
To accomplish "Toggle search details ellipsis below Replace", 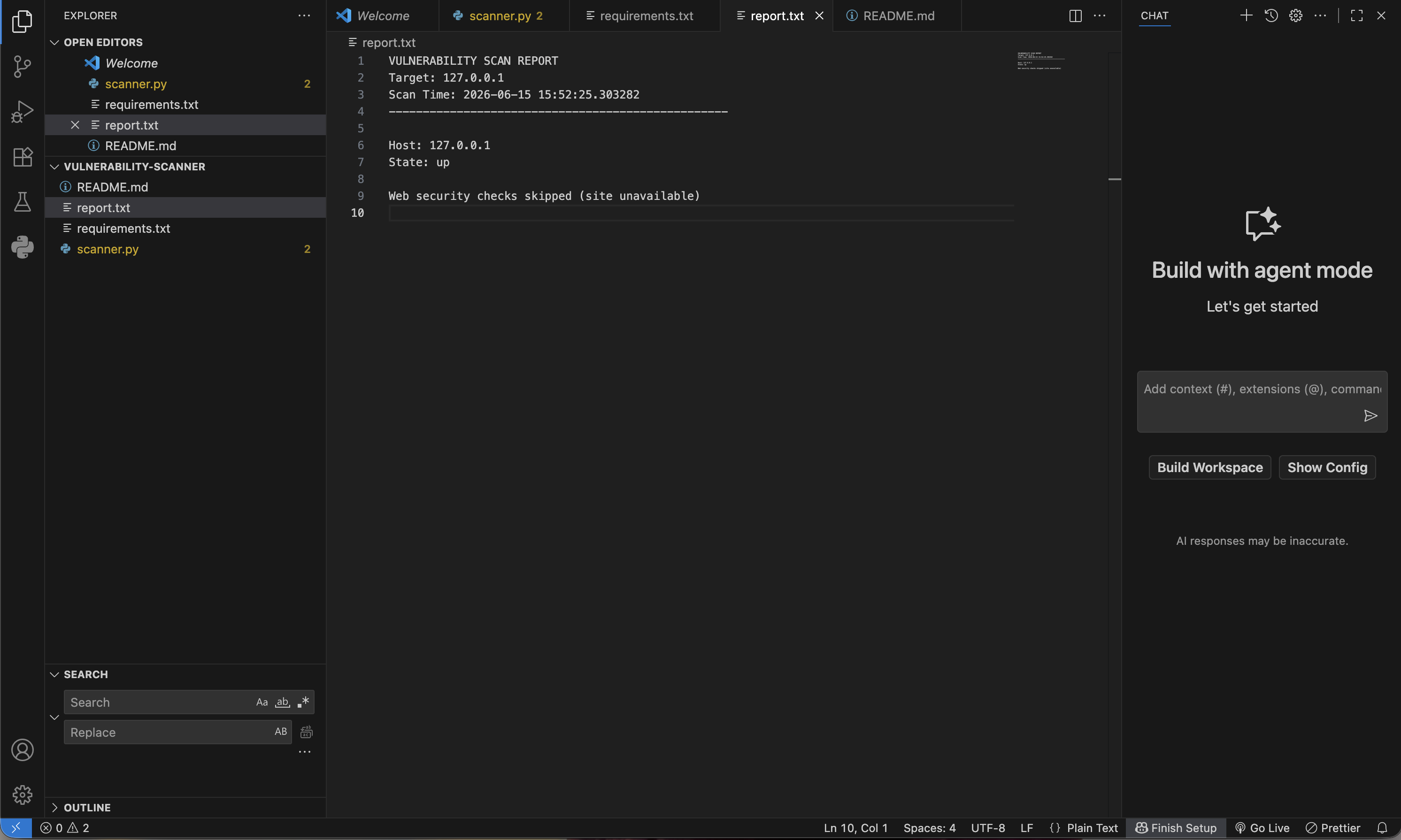I will coord(305,752).
